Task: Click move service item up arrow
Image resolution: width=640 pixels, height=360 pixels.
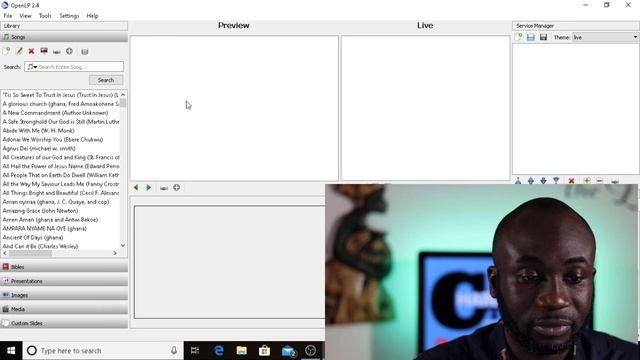Action: point(531,180)
